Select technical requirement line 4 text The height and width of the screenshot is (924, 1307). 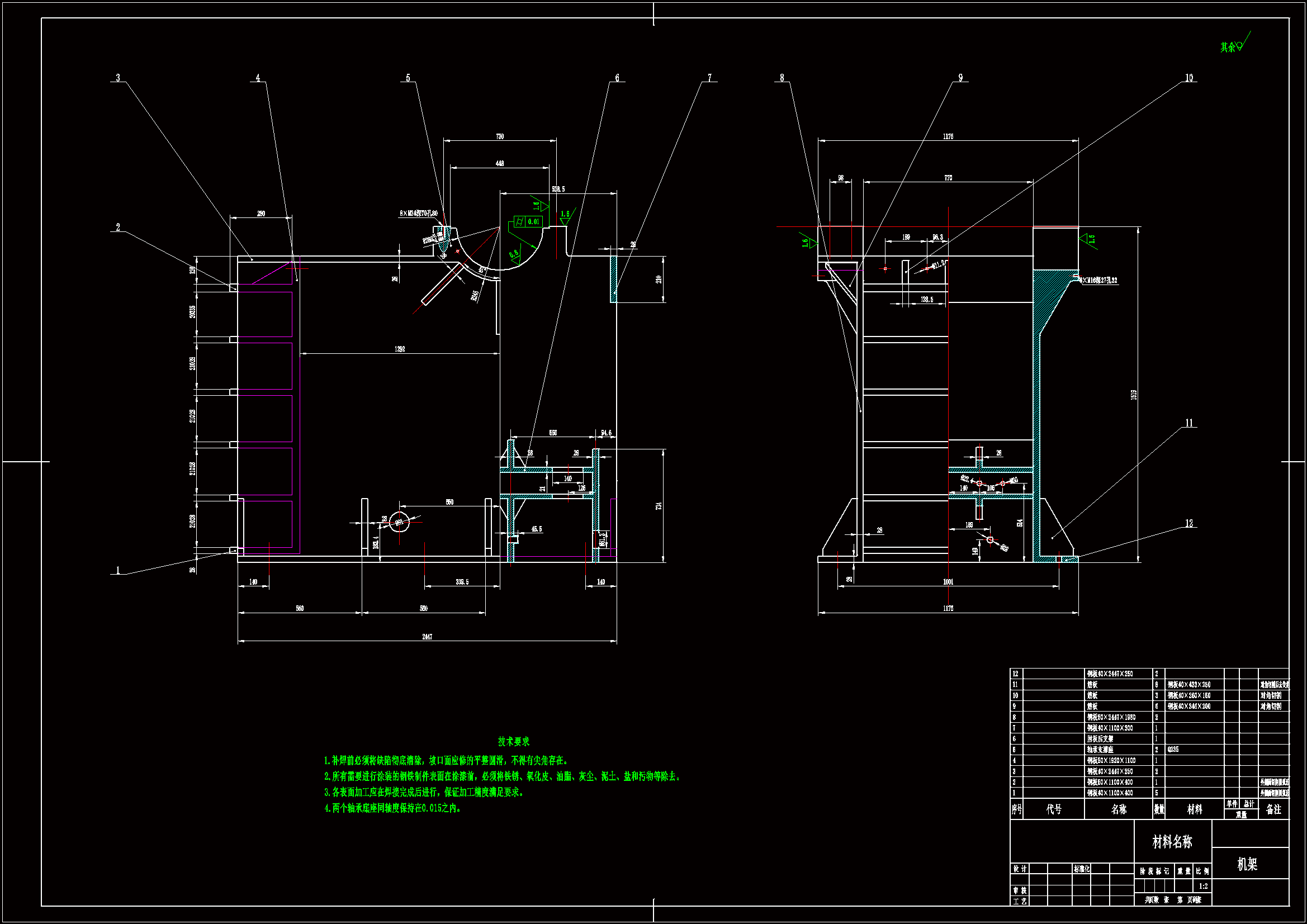pyautogui.click(x=393, y=808)
